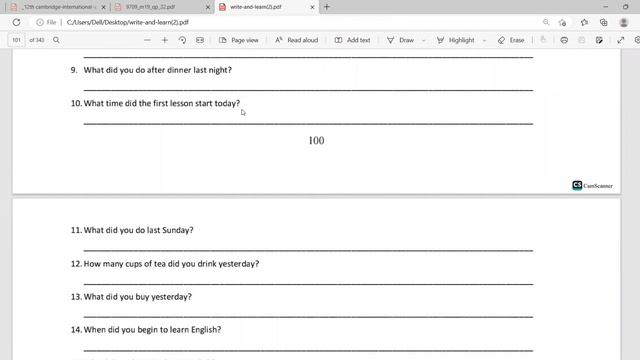Close the 12th cambridge international tab
Image resolution: width=640 pixels, height=360 pixels.
click(x=103, y=7)
